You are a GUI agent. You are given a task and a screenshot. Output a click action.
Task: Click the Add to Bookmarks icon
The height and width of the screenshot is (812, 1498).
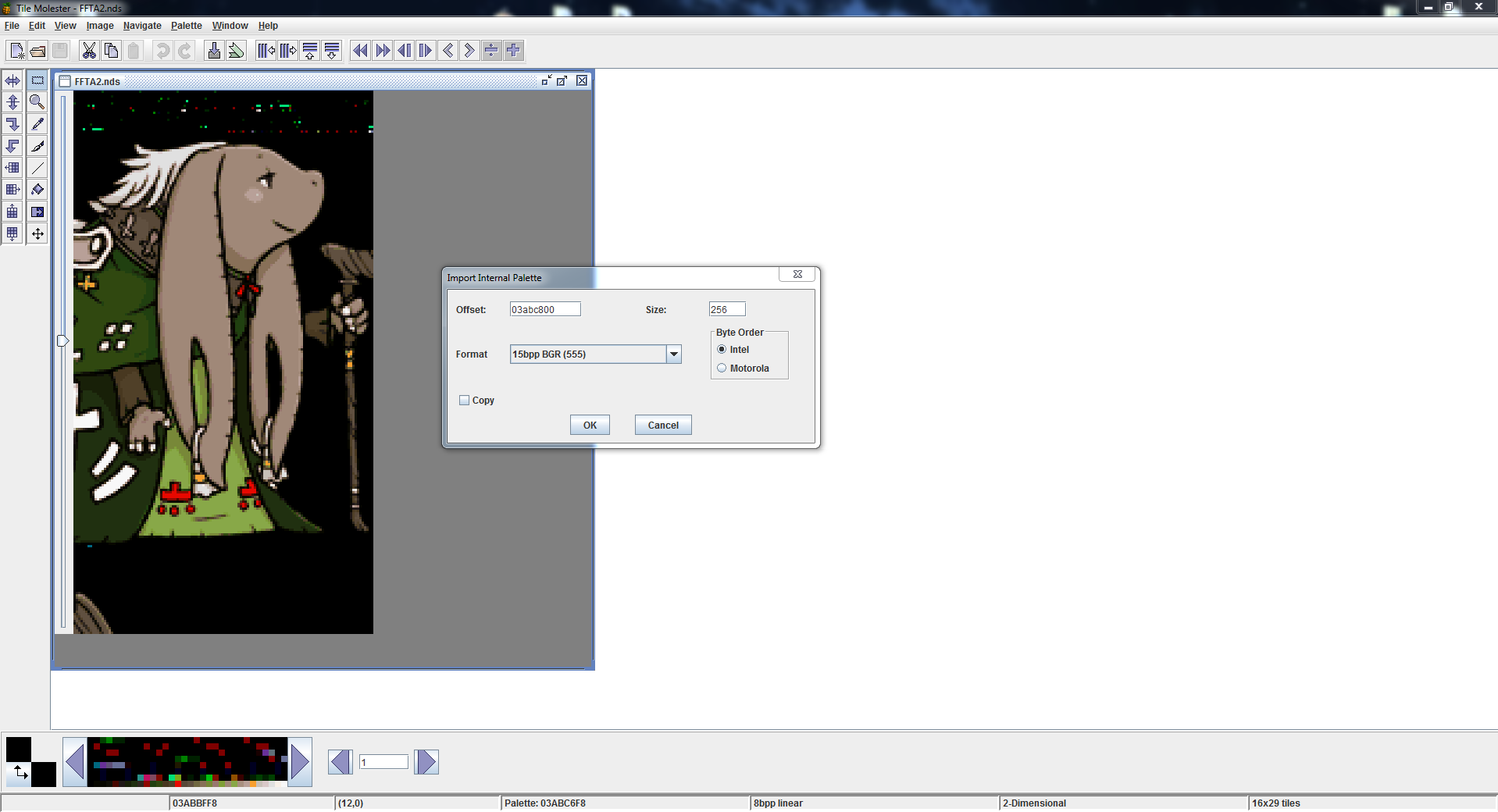(x=236, y=51)
